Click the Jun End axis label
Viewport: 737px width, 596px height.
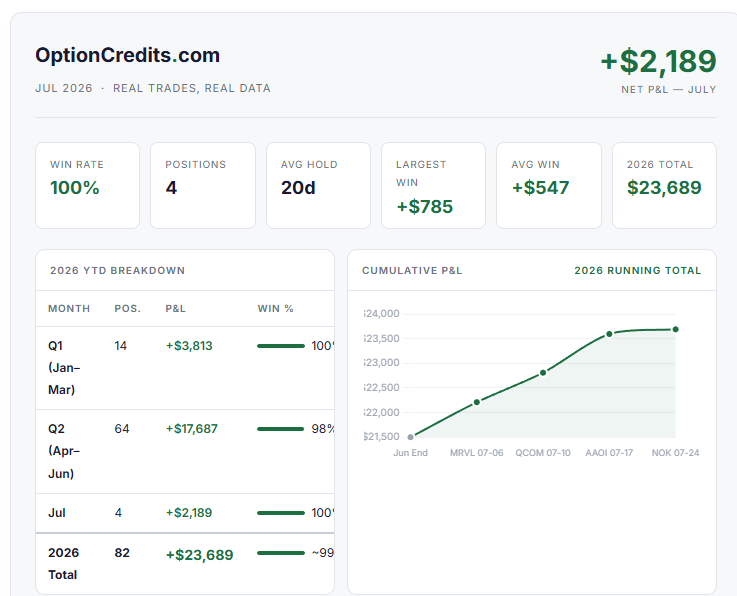[410, 453]
